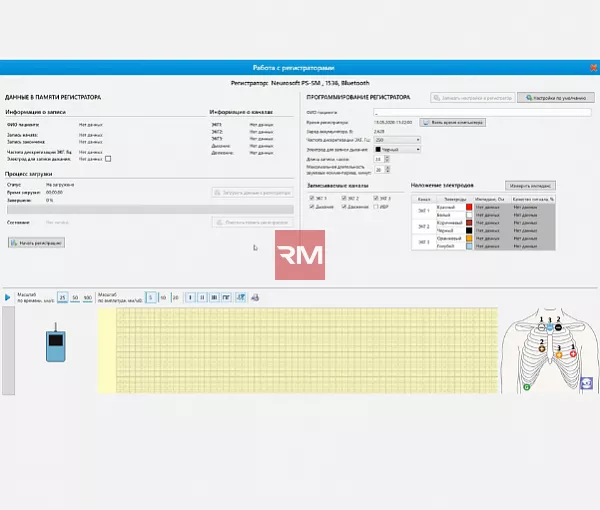Focus the ФИО пациента input field

tap(482, 112)
